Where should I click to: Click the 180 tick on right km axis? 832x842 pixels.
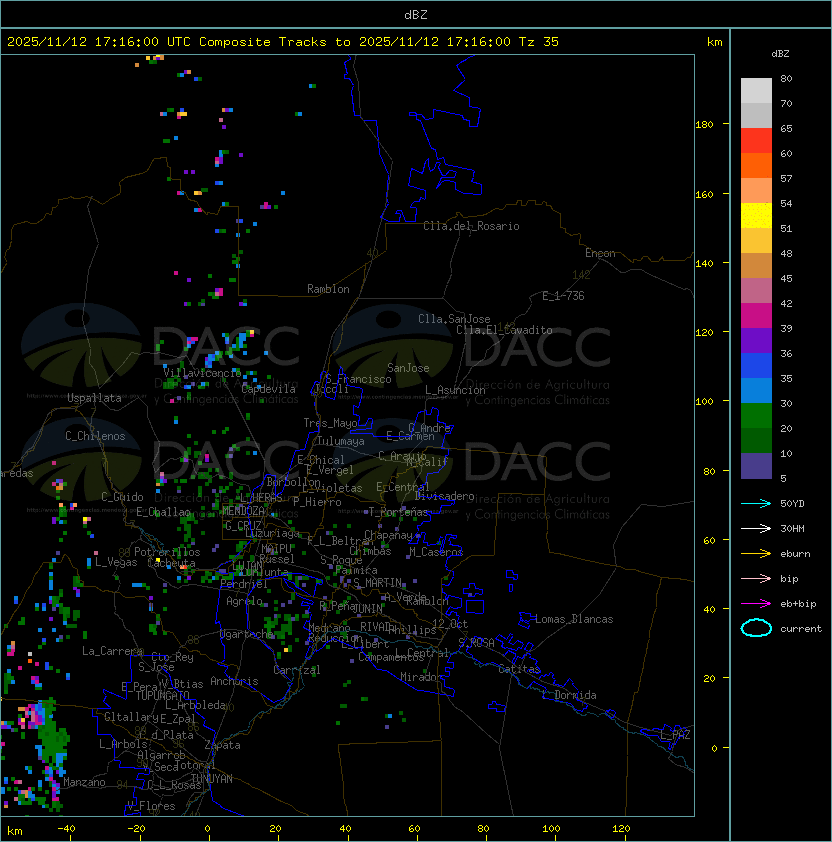(704, 124)
